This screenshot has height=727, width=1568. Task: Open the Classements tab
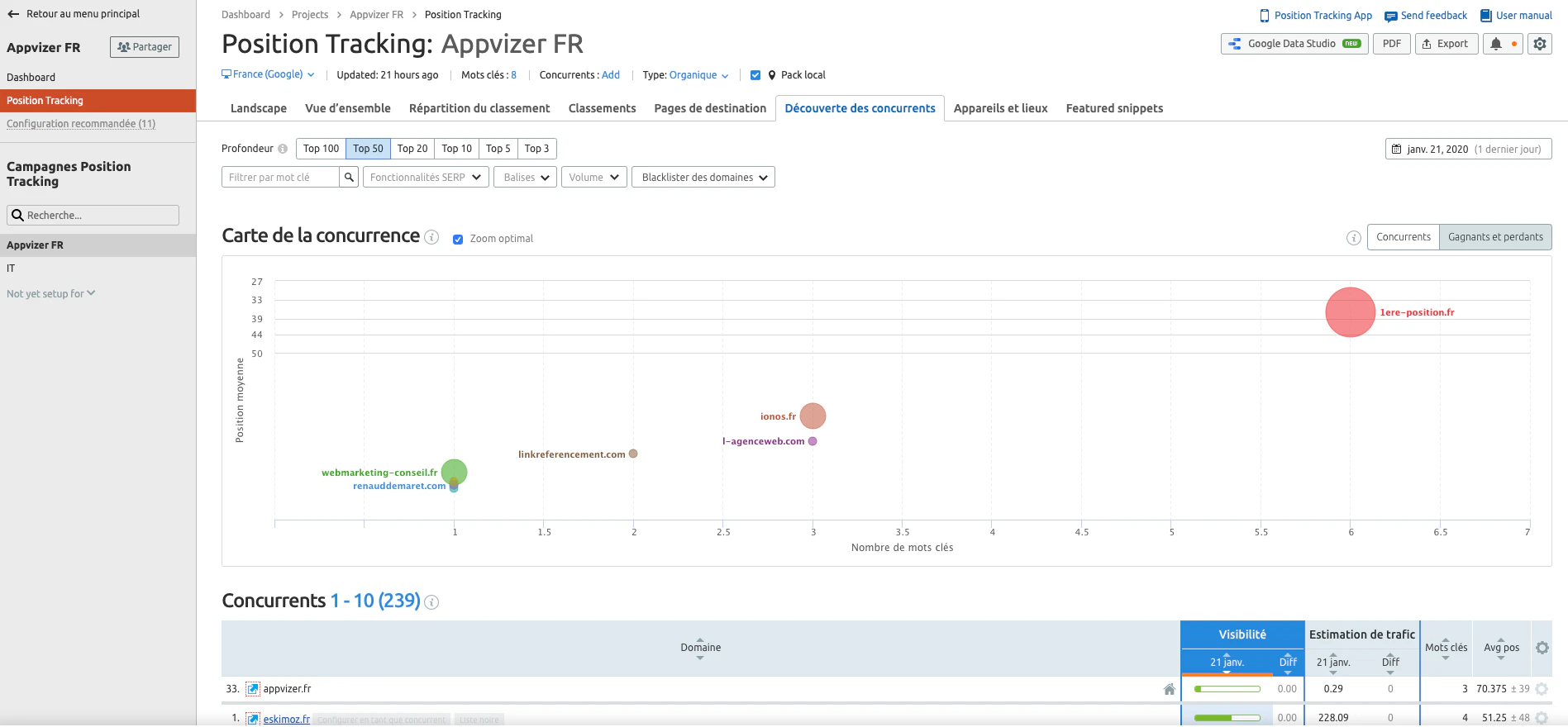[602, 108]
